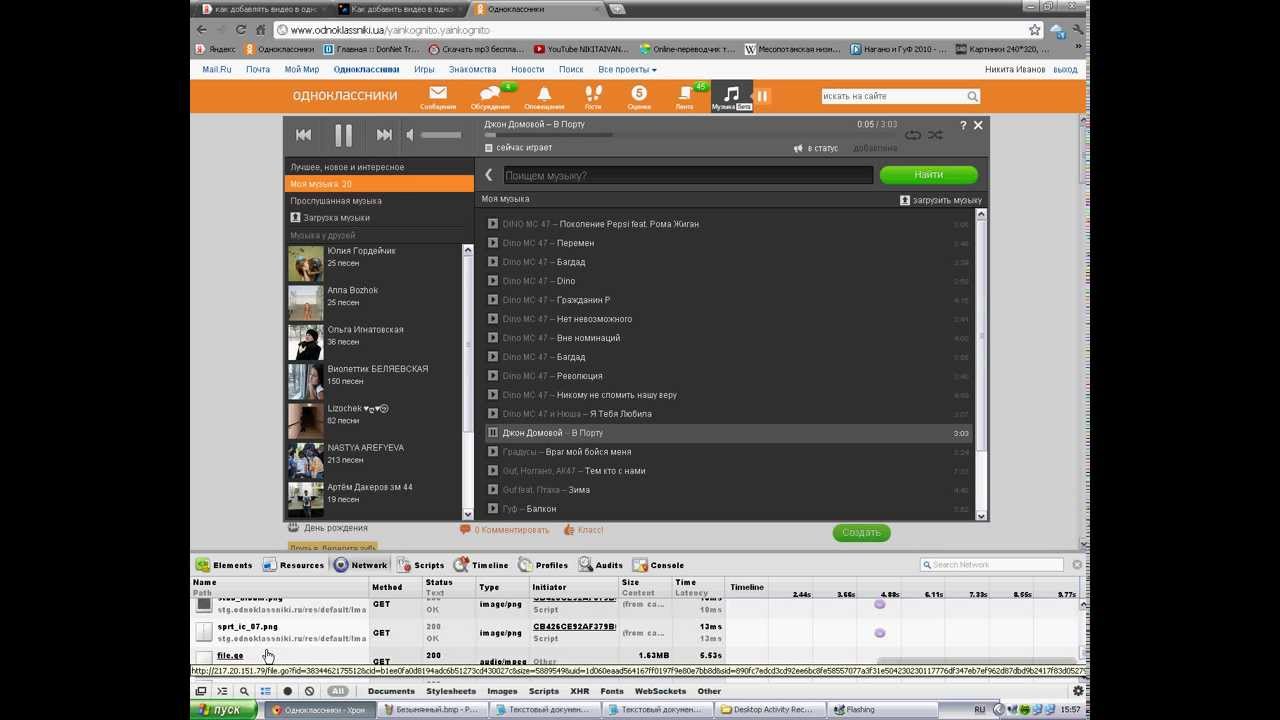Viewport: 1280px width, 720px height.
Task: Switch to DevTools Console tab
Action: tap(659, 565)
